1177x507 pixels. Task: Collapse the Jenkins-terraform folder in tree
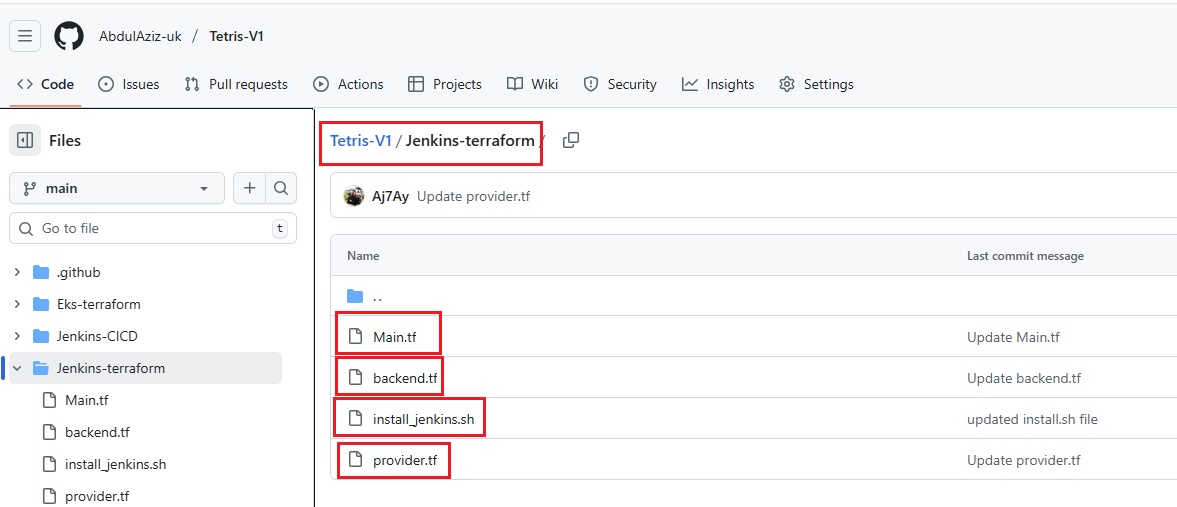pos(17,368)
